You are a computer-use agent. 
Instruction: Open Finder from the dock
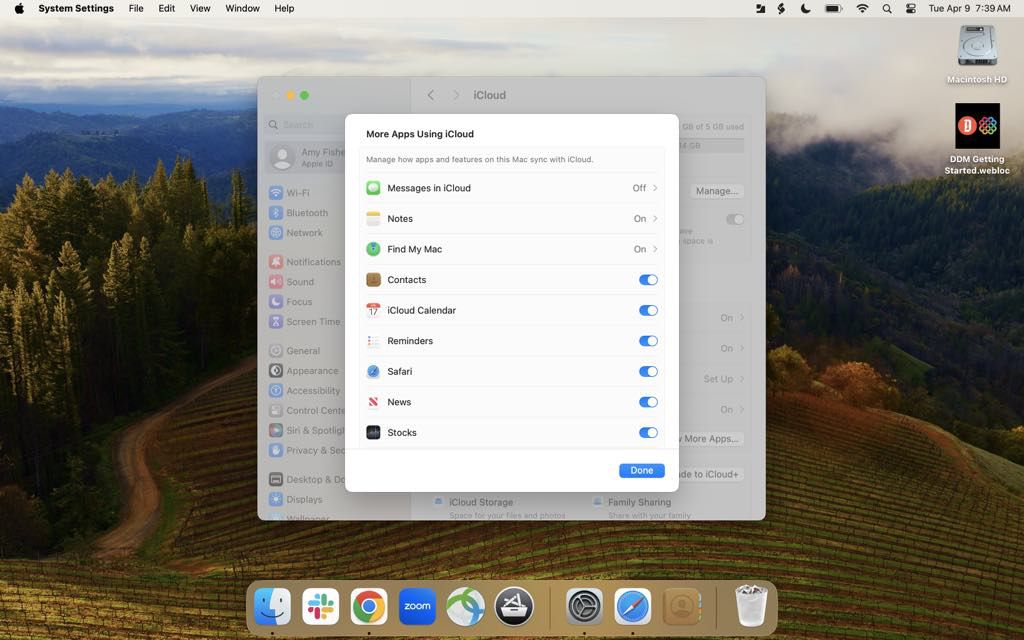click(x=272, y=606)
